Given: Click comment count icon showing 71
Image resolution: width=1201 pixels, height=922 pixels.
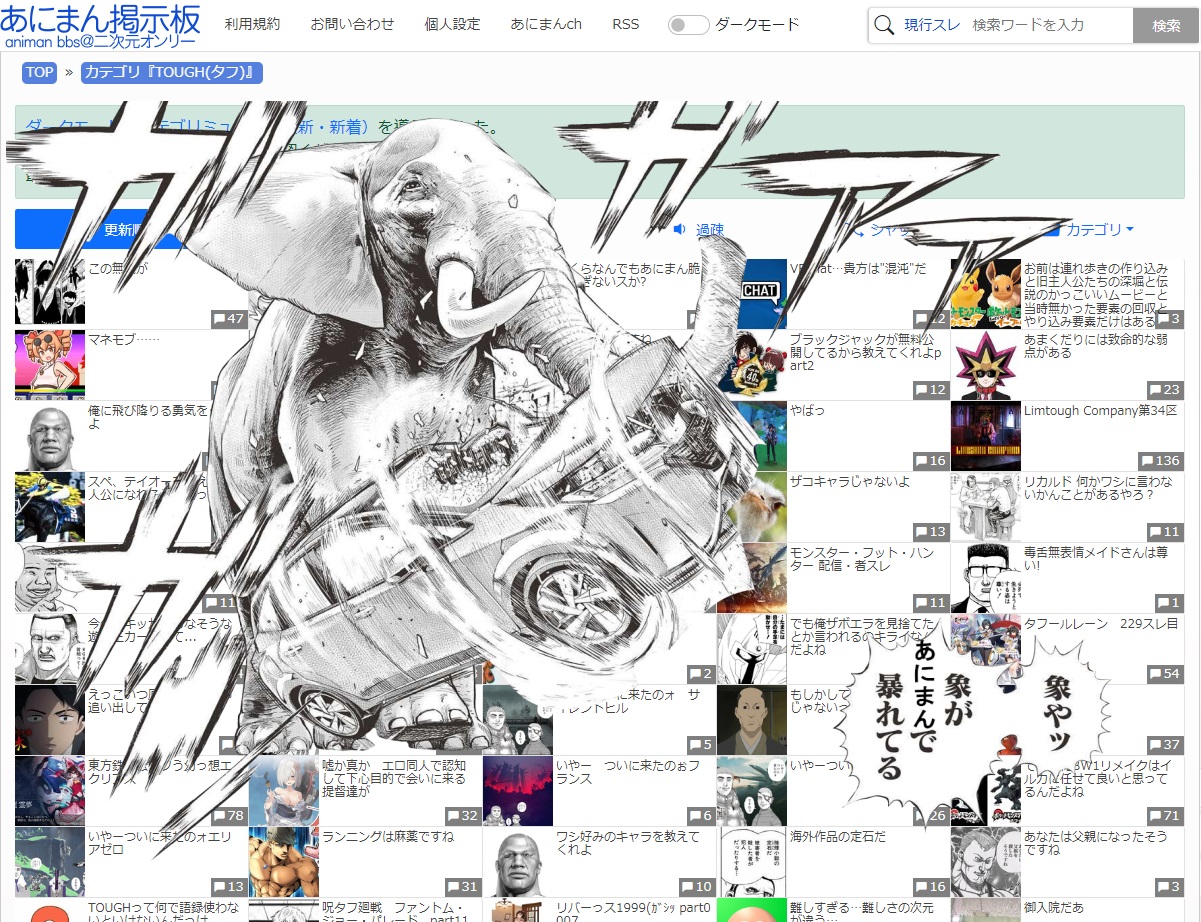Looking at the screenshot, I should tap(1156, 816).
